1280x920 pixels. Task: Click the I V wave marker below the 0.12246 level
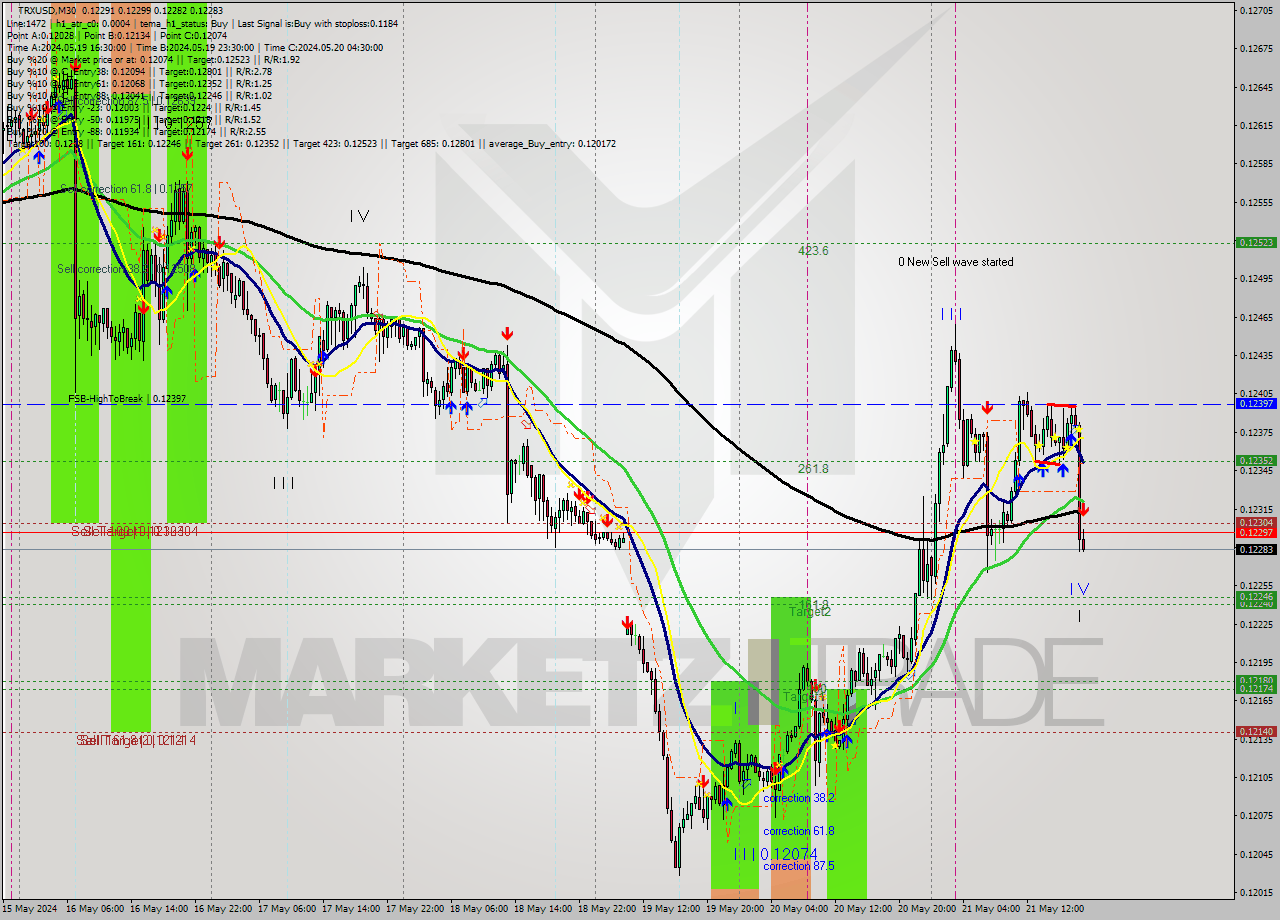(x=1079, y=590)
